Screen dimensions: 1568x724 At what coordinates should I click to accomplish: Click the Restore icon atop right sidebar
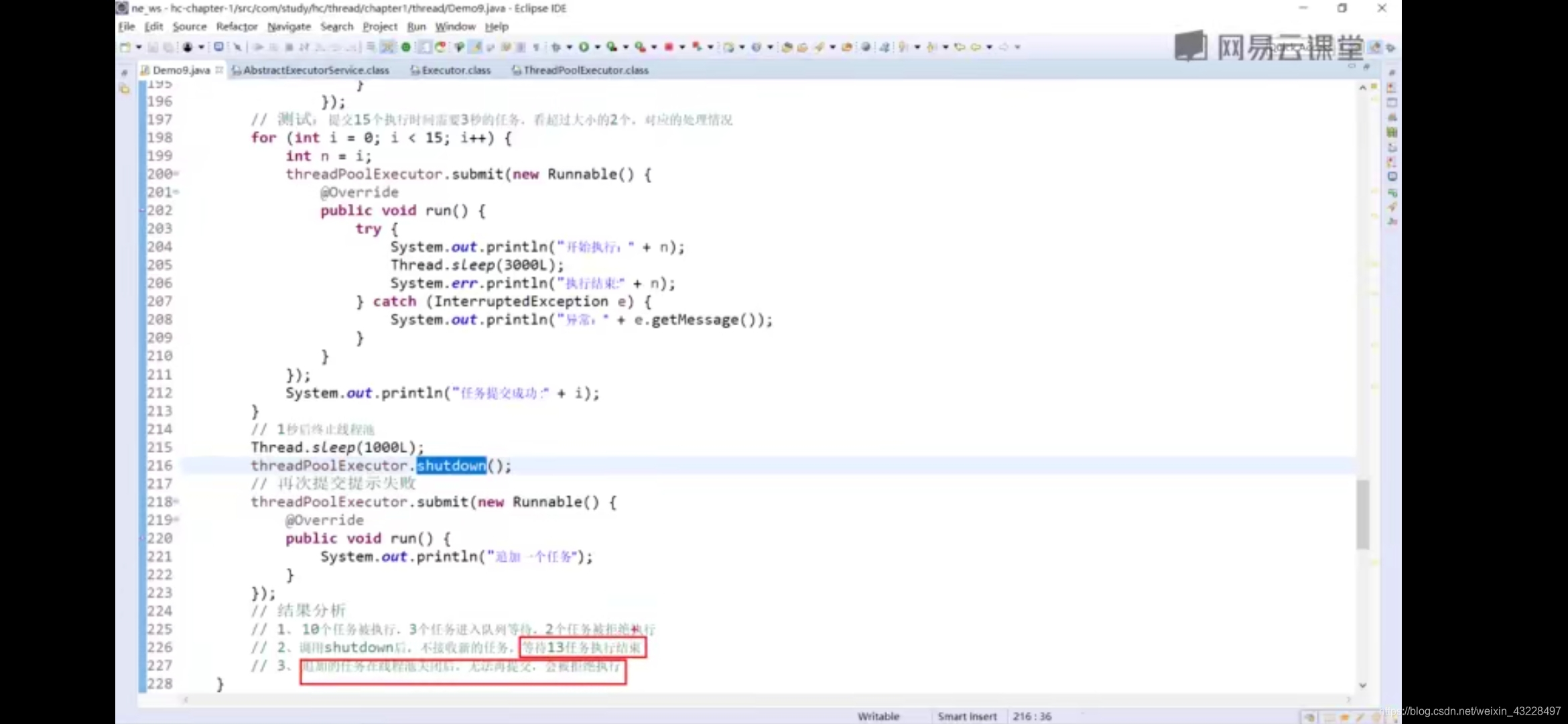1392,72
